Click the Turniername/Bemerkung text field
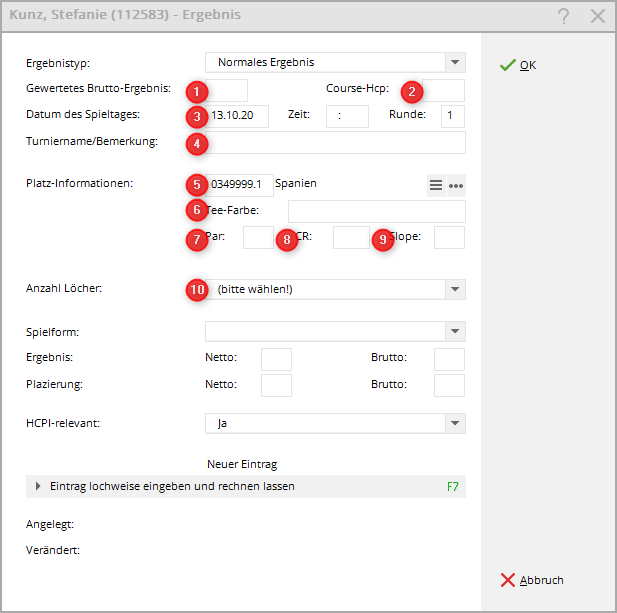Viewport: 617px width, 613px height. [336, 142]
